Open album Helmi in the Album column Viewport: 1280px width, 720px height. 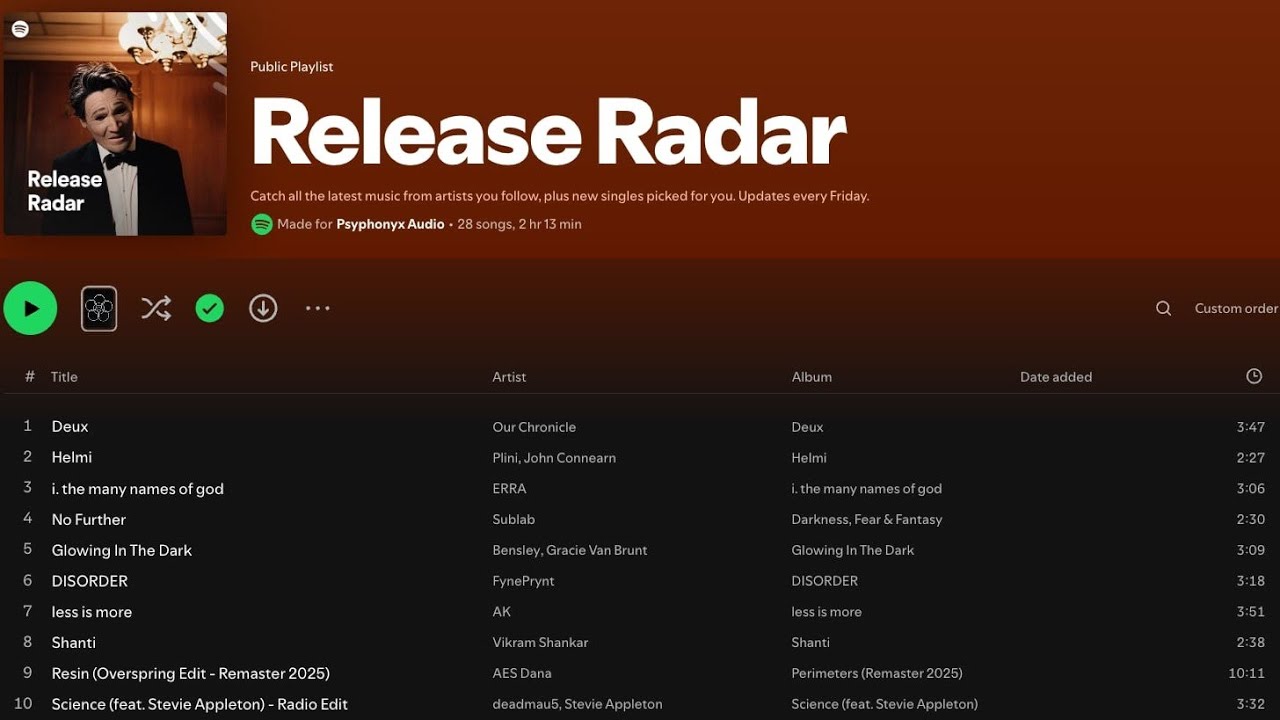click(x=809, y=458)
